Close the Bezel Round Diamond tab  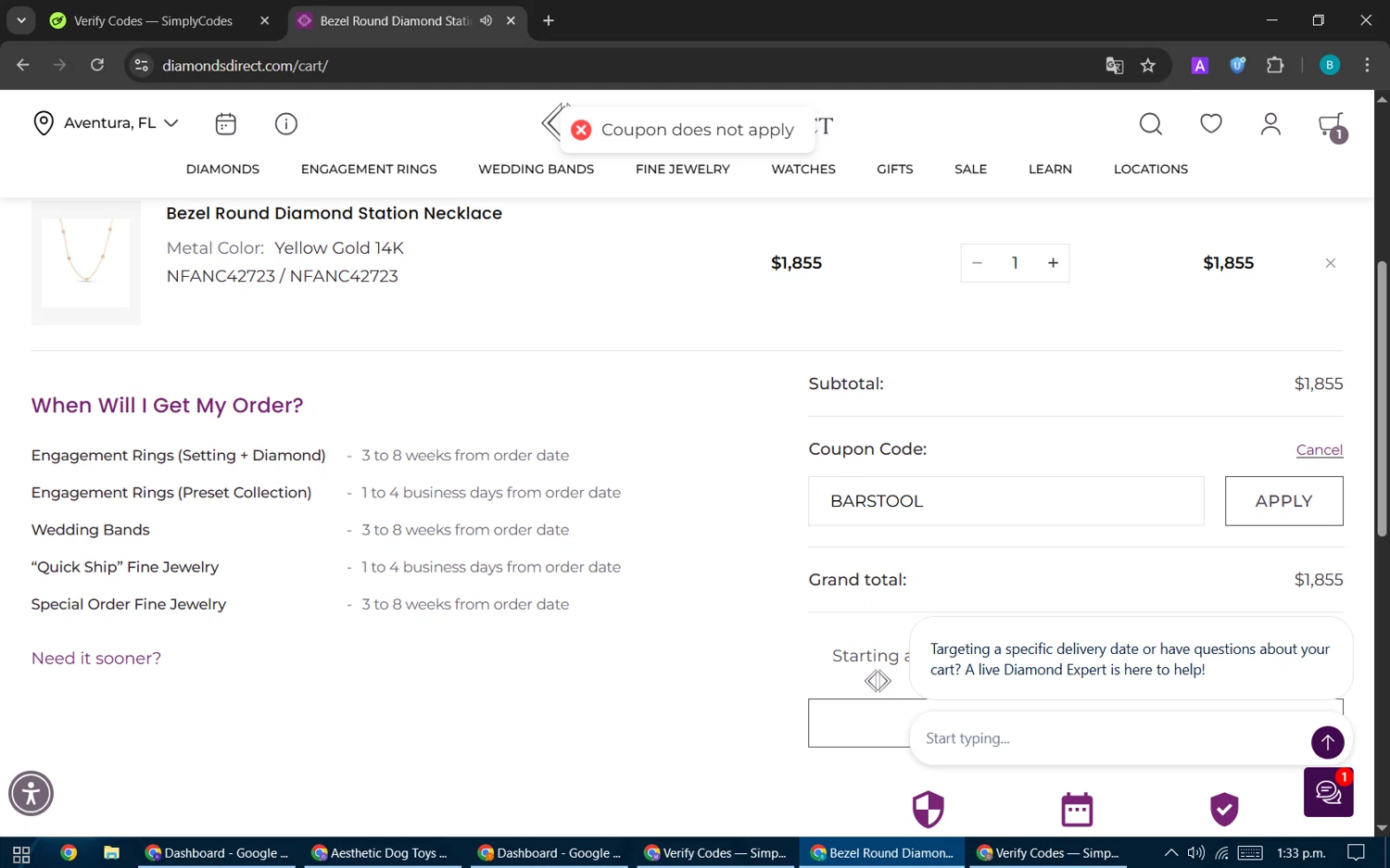pyautogui.click(x=511, y=20)
